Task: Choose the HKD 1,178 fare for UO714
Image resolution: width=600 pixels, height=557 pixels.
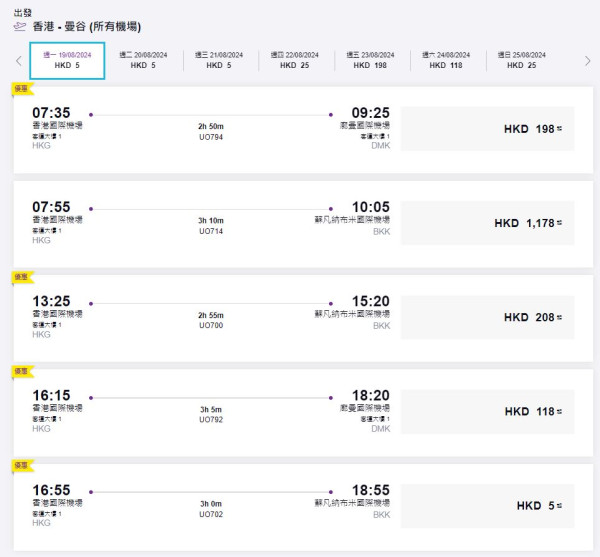Action: 488,223
